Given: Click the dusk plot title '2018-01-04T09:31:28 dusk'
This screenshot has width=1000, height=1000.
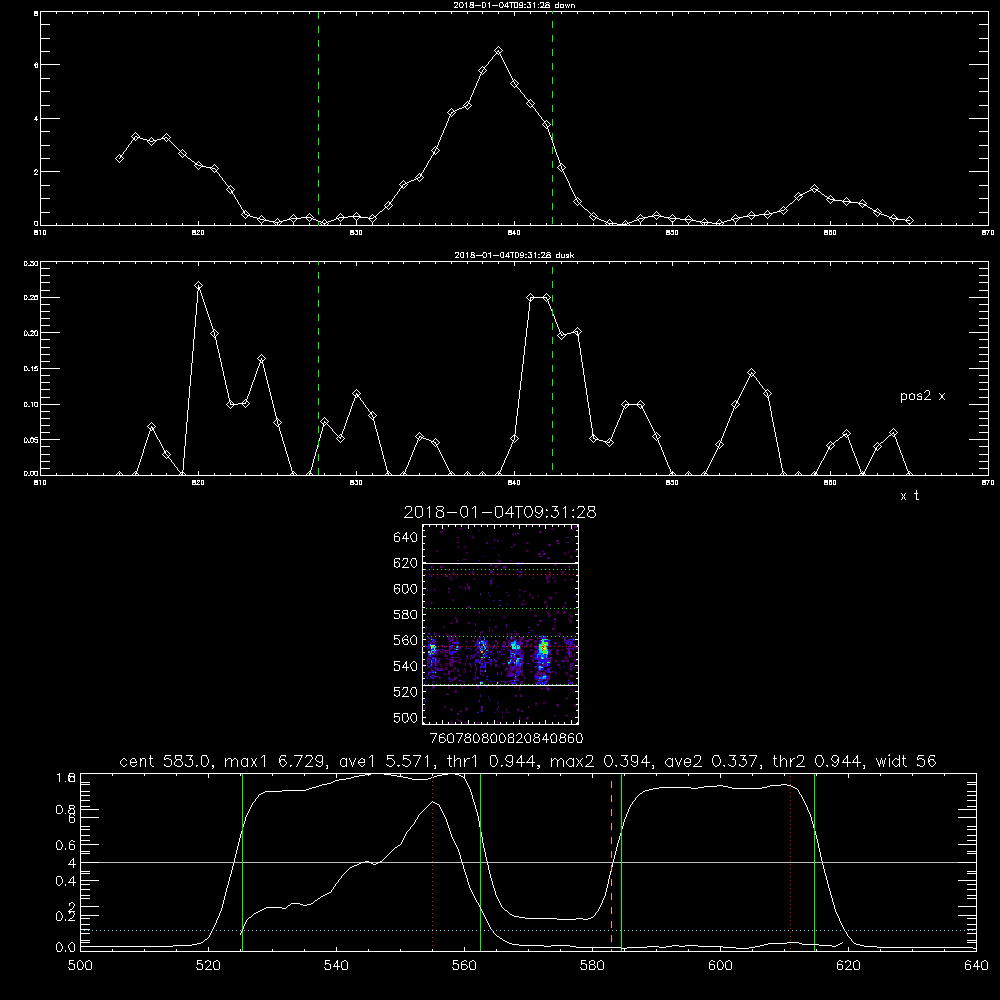Looking at the screenshot, I should (514, 255).
